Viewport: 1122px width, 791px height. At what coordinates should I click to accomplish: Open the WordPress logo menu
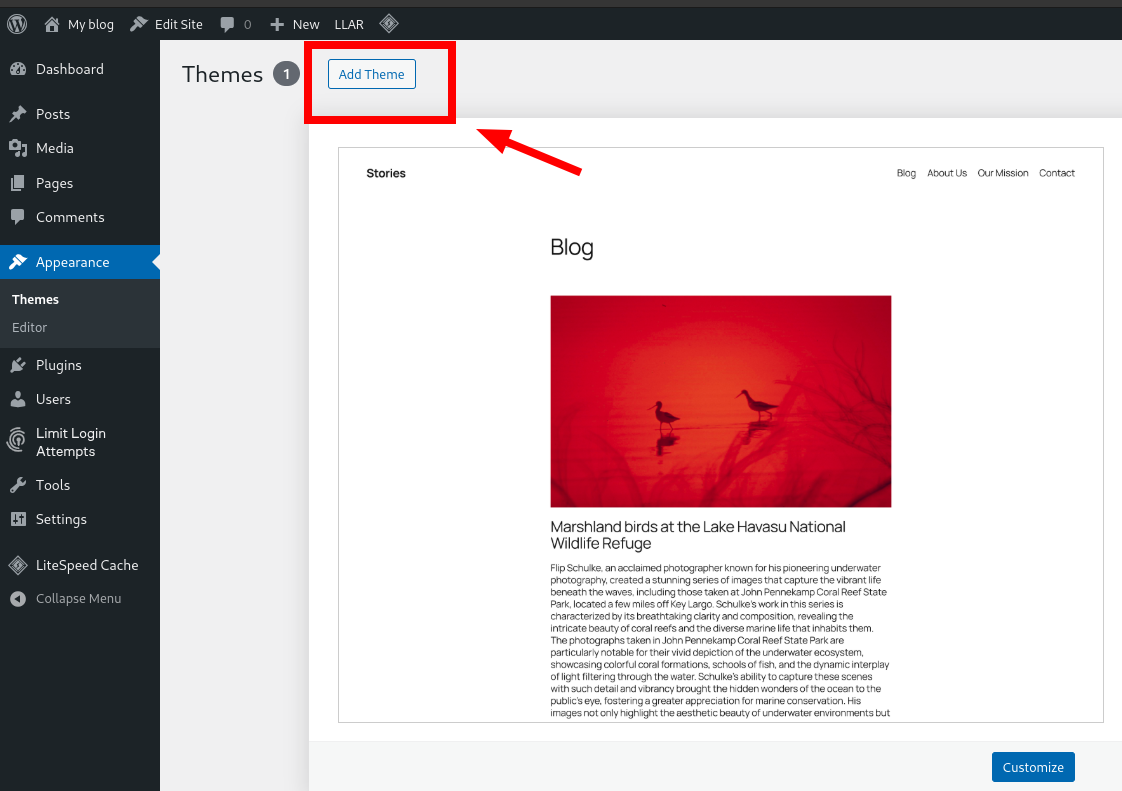[x=16, y=23]
